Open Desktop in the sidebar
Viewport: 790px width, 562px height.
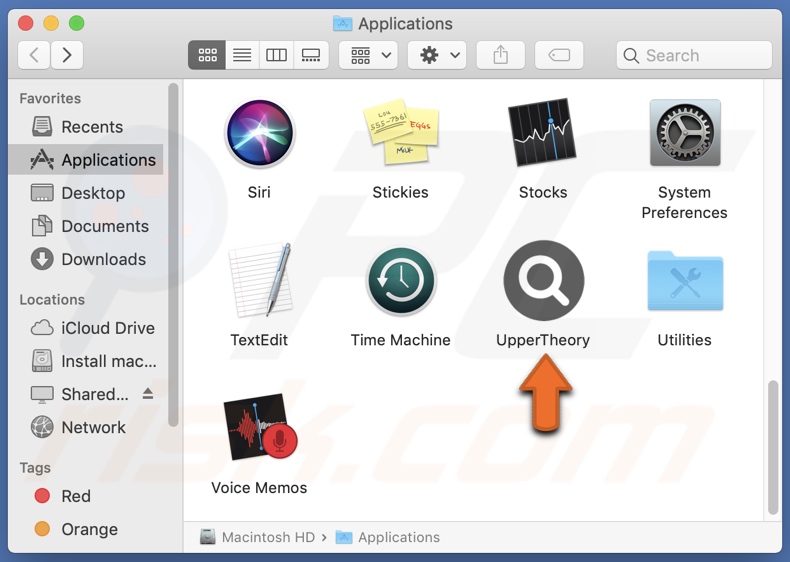[x=86, y=193]
